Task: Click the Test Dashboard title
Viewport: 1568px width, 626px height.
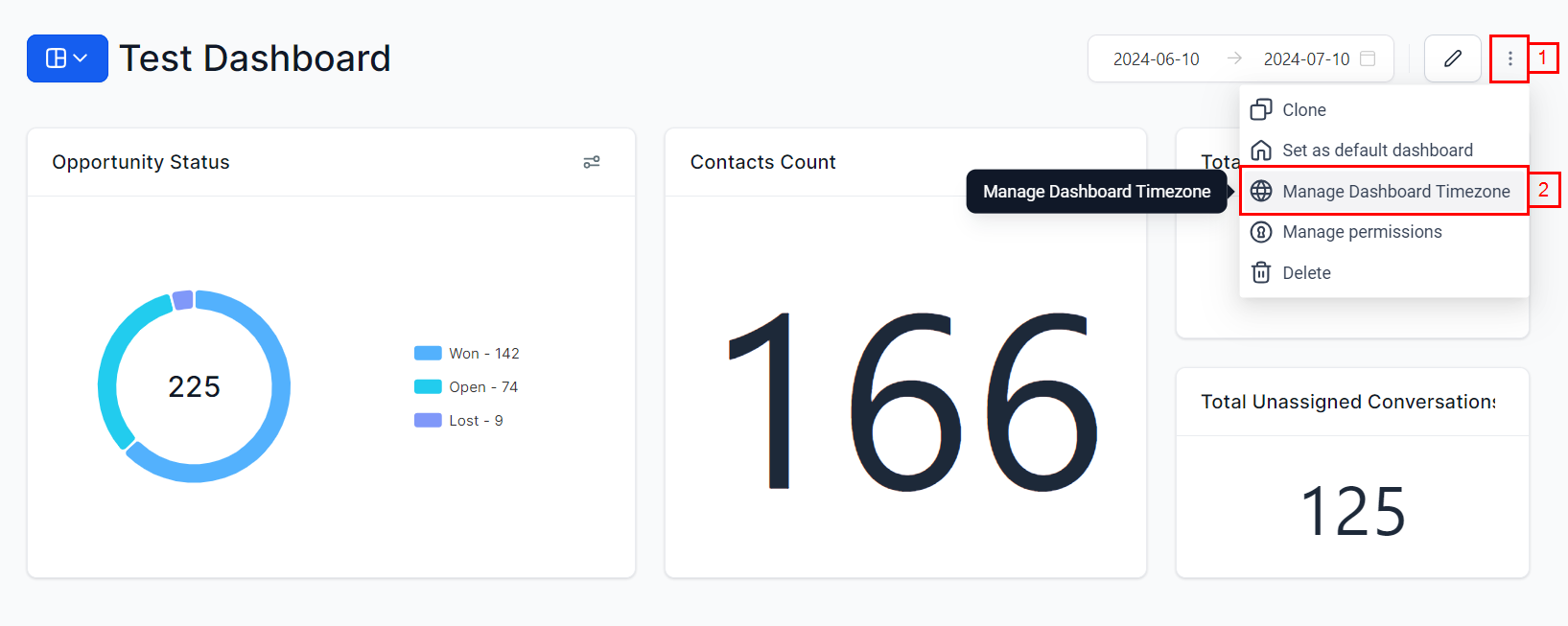Action: (x=255, y=58)
